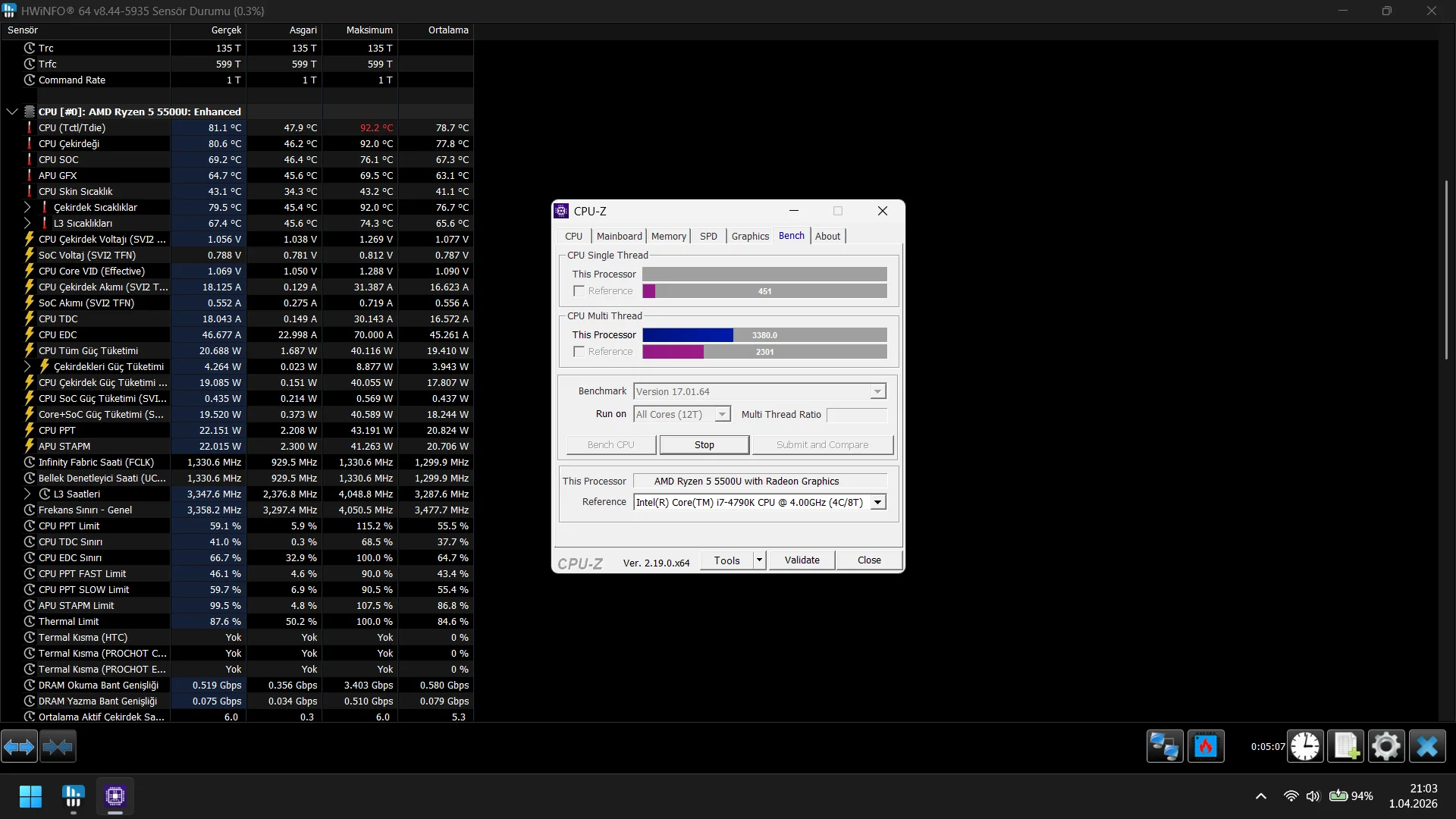1456x819 pixels.
Task: Switch to the Mainboard tab
Action: [x=619, y=237]
